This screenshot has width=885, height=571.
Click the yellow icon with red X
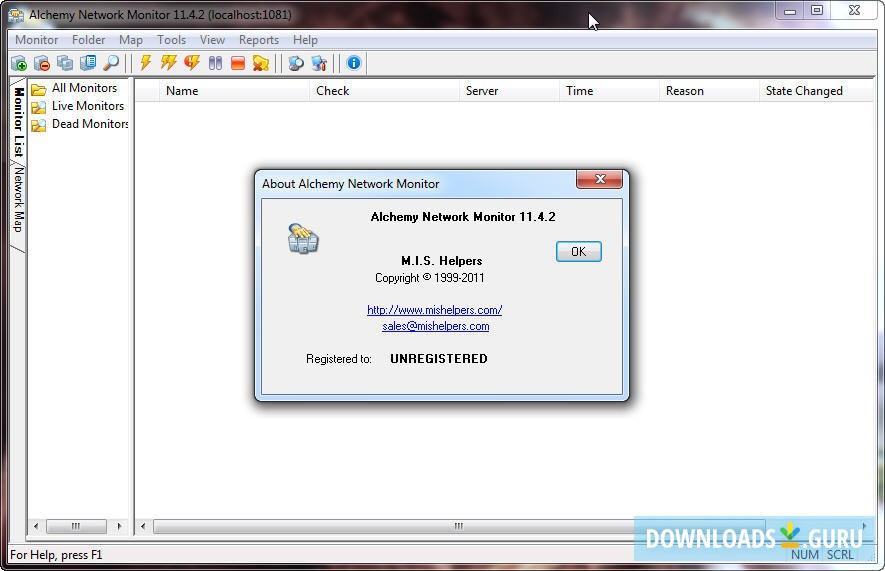pos(261,63)
